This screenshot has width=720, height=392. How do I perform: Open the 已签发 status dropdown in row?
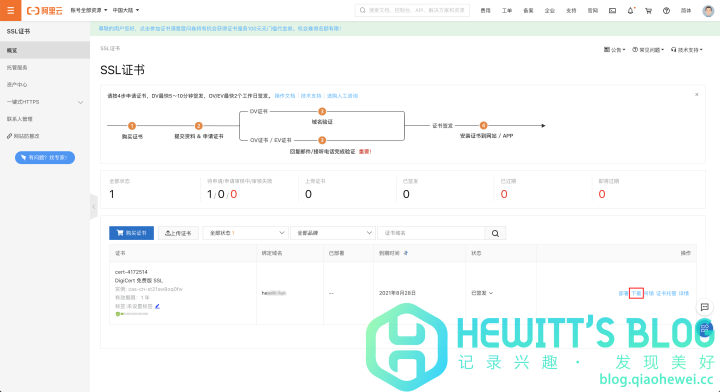point(482,293)
